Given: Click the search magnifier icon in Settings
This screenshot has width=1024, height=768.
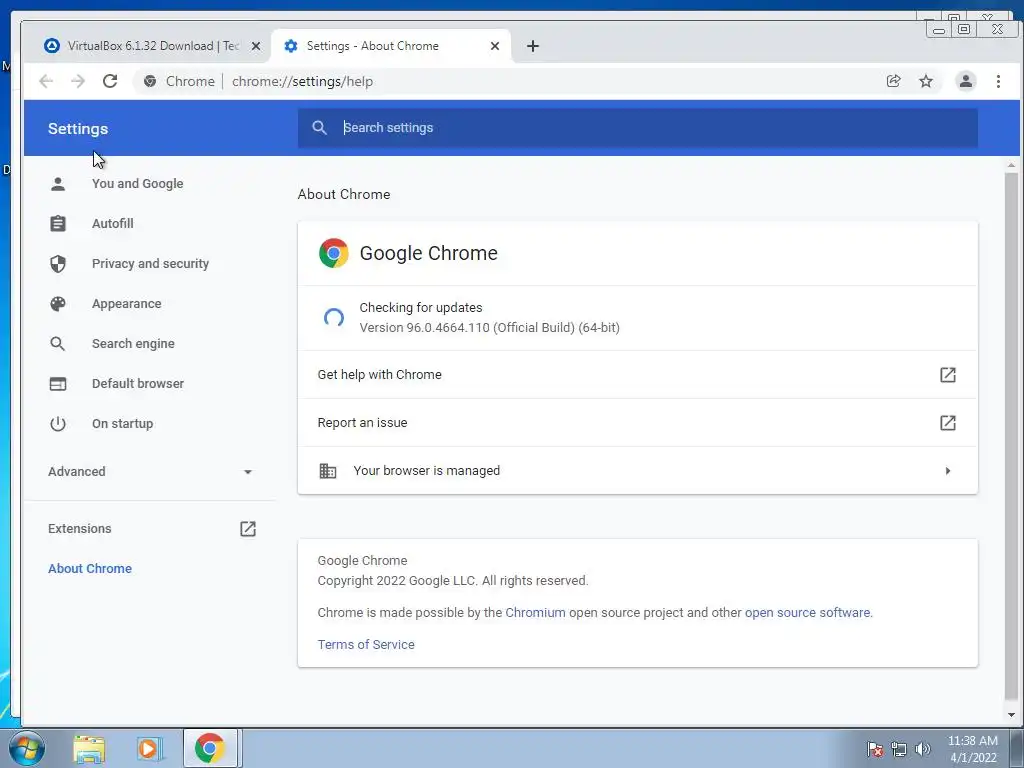Looking at the screenshot, I should 319,127.
